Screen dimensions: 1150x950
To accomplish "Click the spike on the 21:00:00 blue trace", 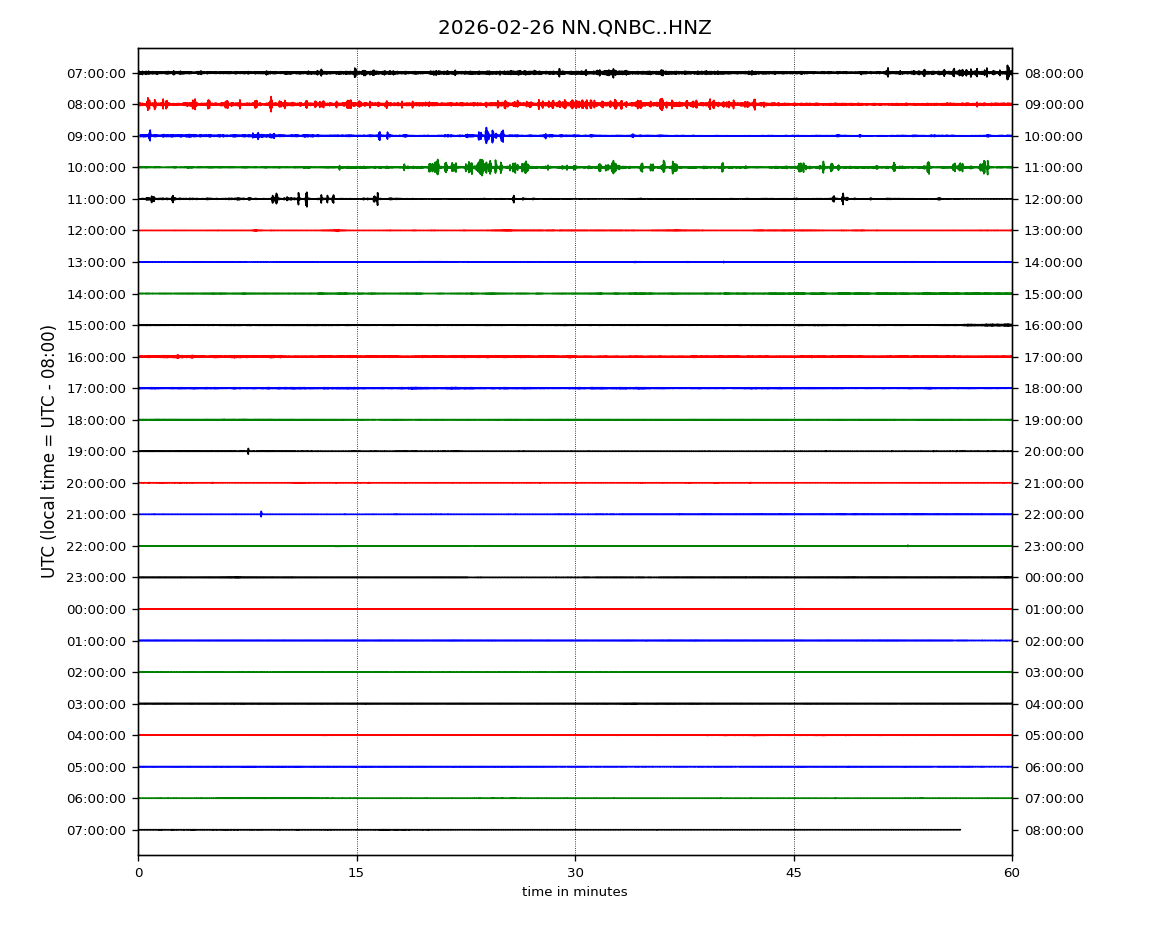I will [x=261, y=514].
